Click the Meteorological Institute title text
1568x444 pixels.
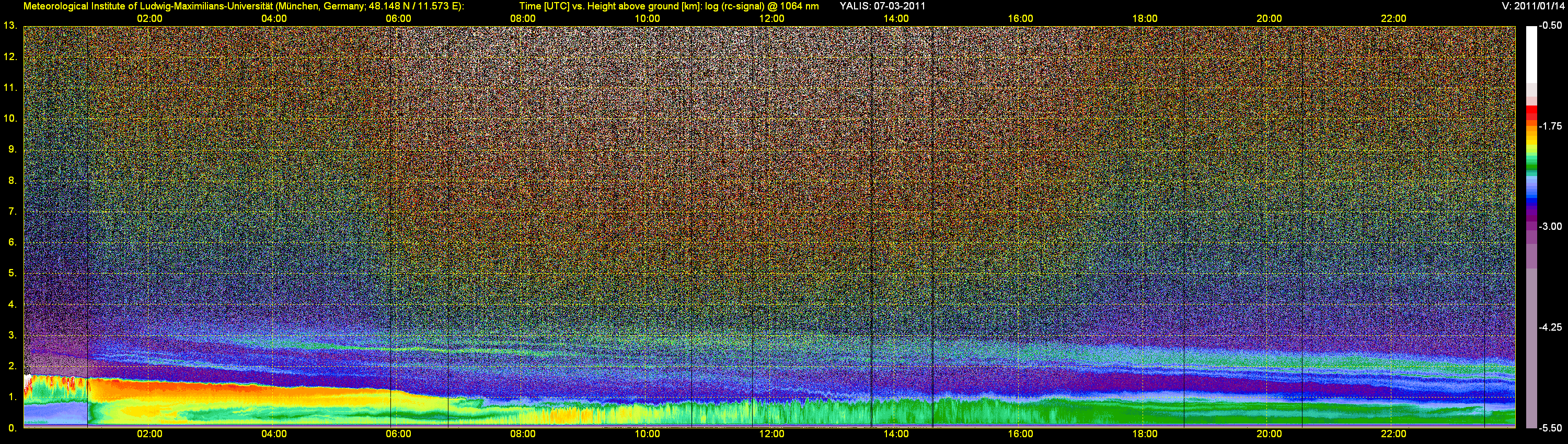tap(244, 6)
